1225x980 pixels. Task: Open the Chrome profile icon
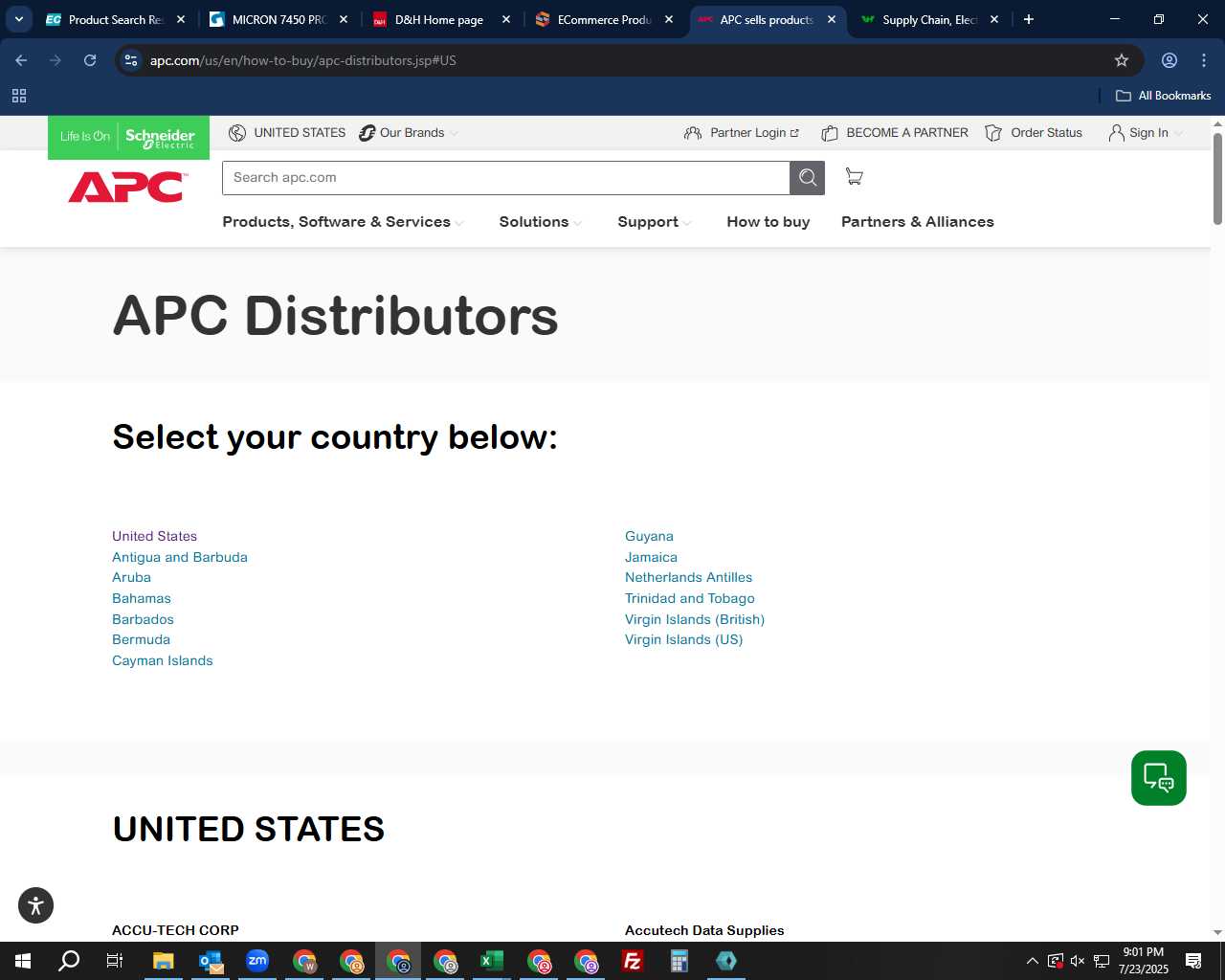point(1169,60)
